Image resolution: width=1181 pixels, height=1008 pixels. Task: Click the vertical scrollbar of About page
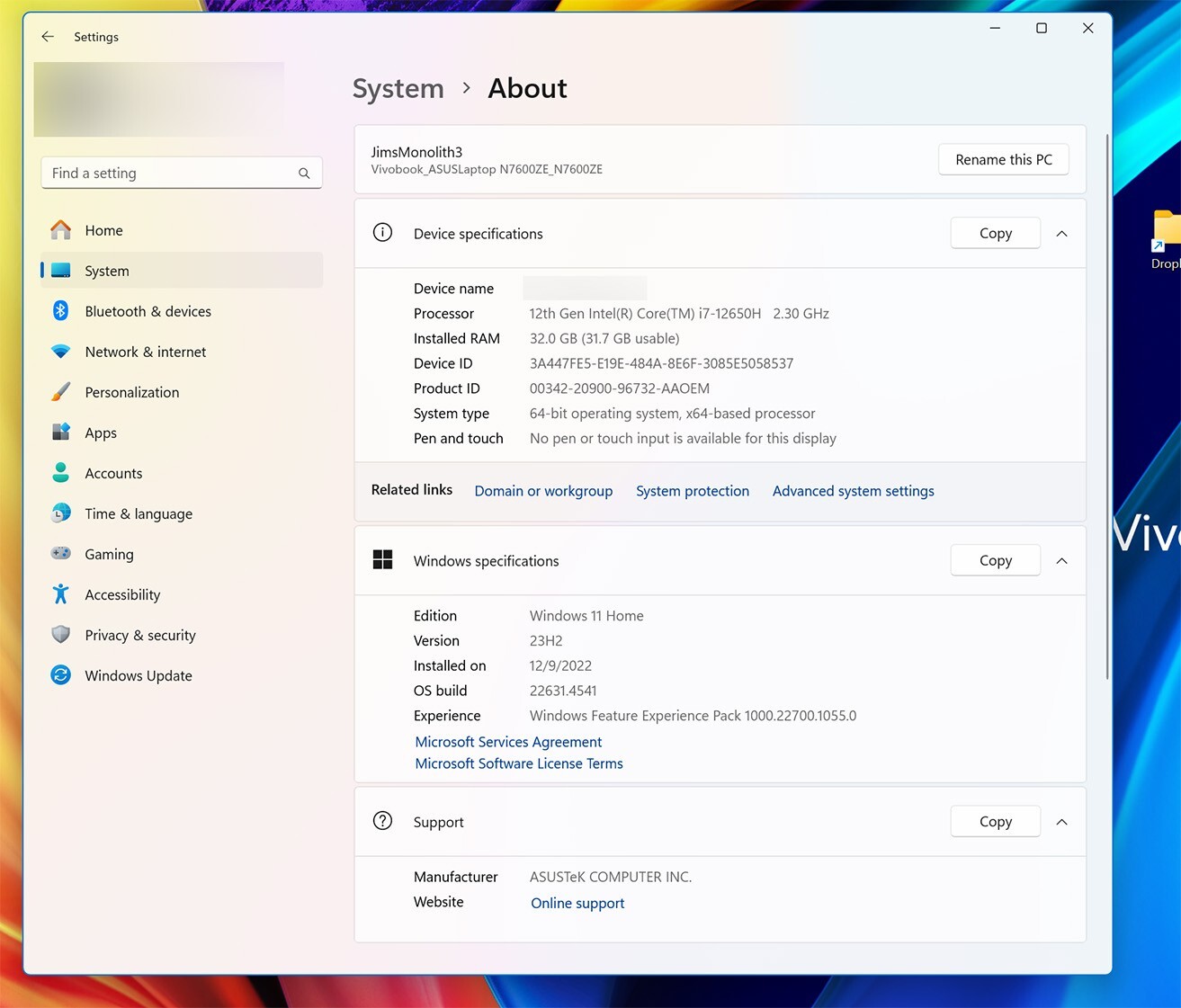1107,405
